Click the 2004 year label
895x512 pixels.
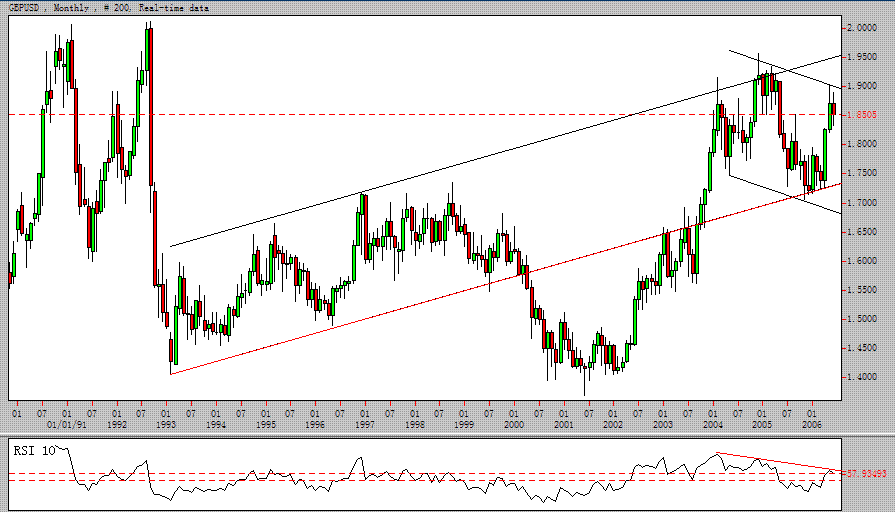pos(712,425)
